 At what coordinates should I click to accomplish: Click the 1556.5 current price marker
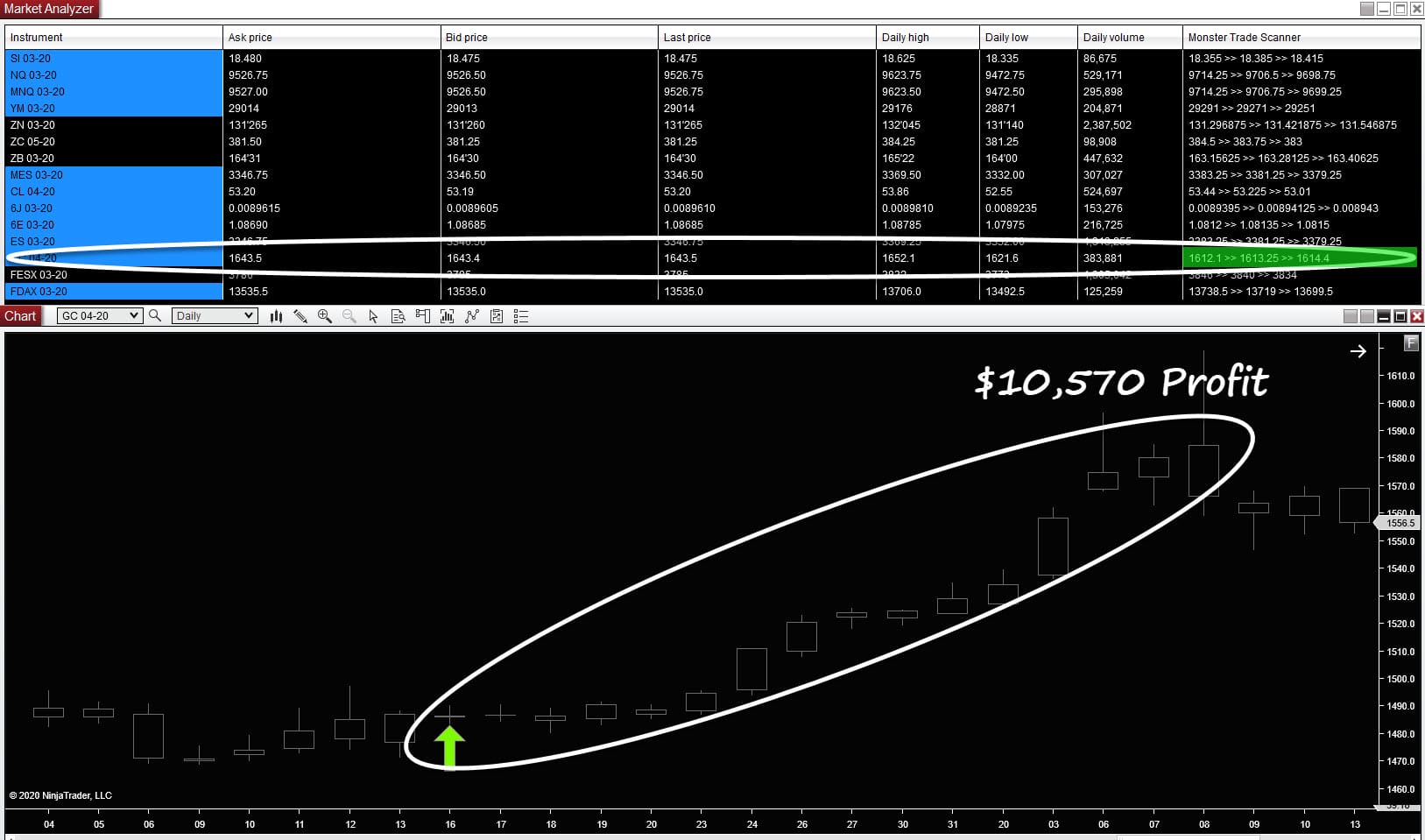click(1399, 523)
